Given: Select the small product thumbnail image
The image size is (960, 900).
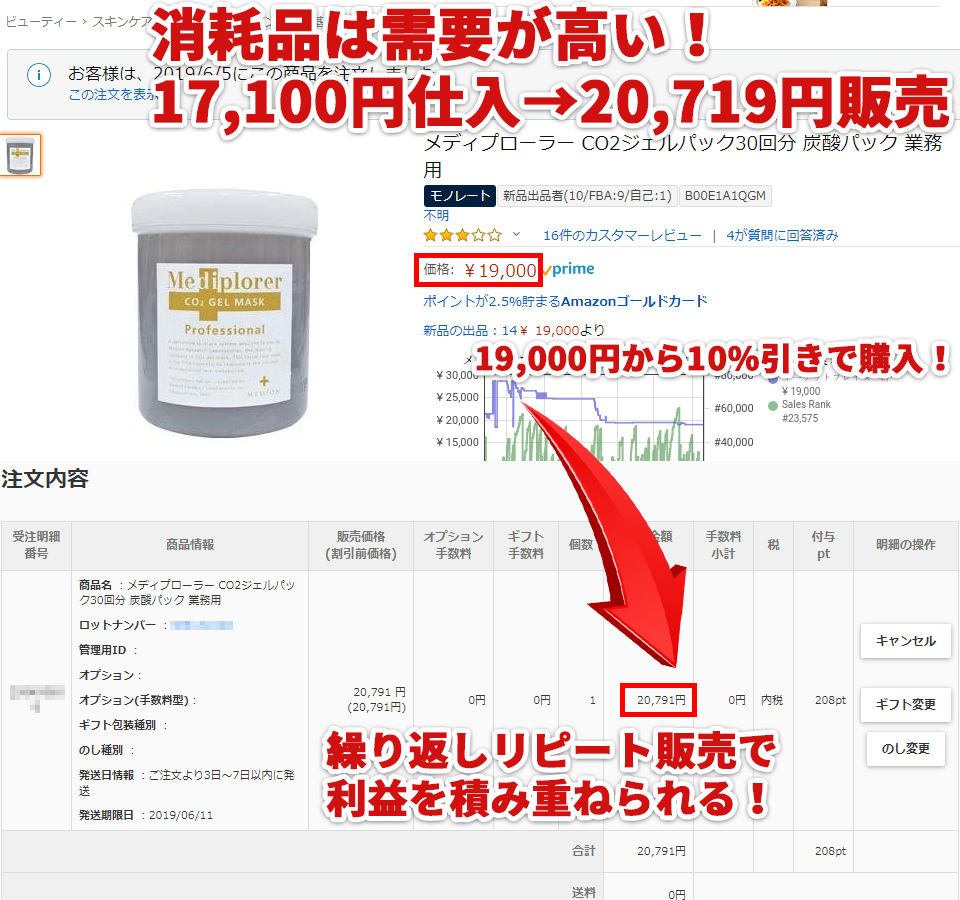Looking at the screenshot, I should (x=20, y=155).
